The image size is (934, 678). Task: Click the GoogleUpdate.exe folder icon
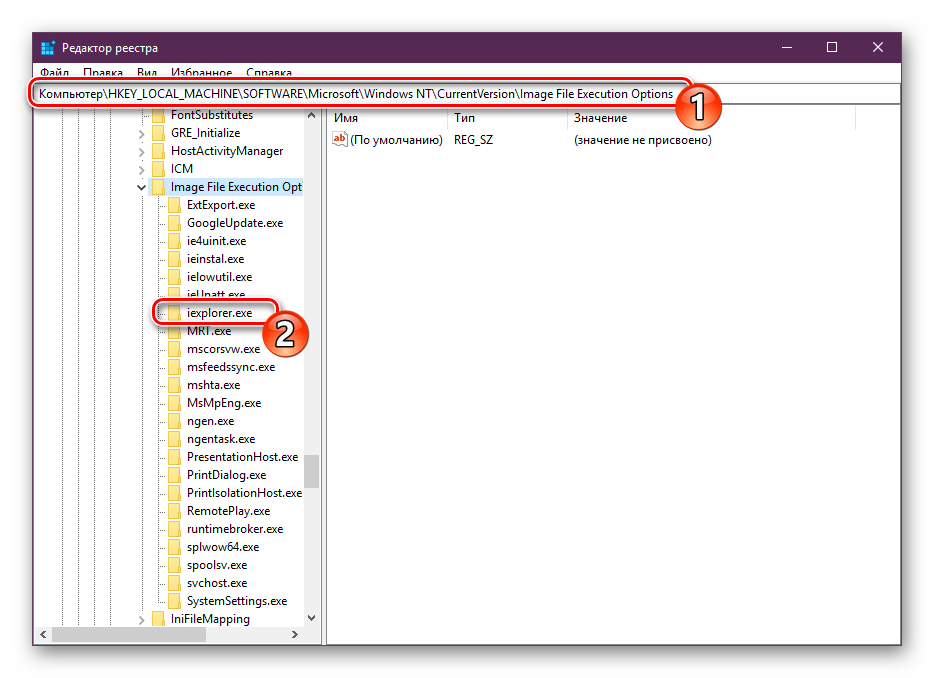pos(175,223)
